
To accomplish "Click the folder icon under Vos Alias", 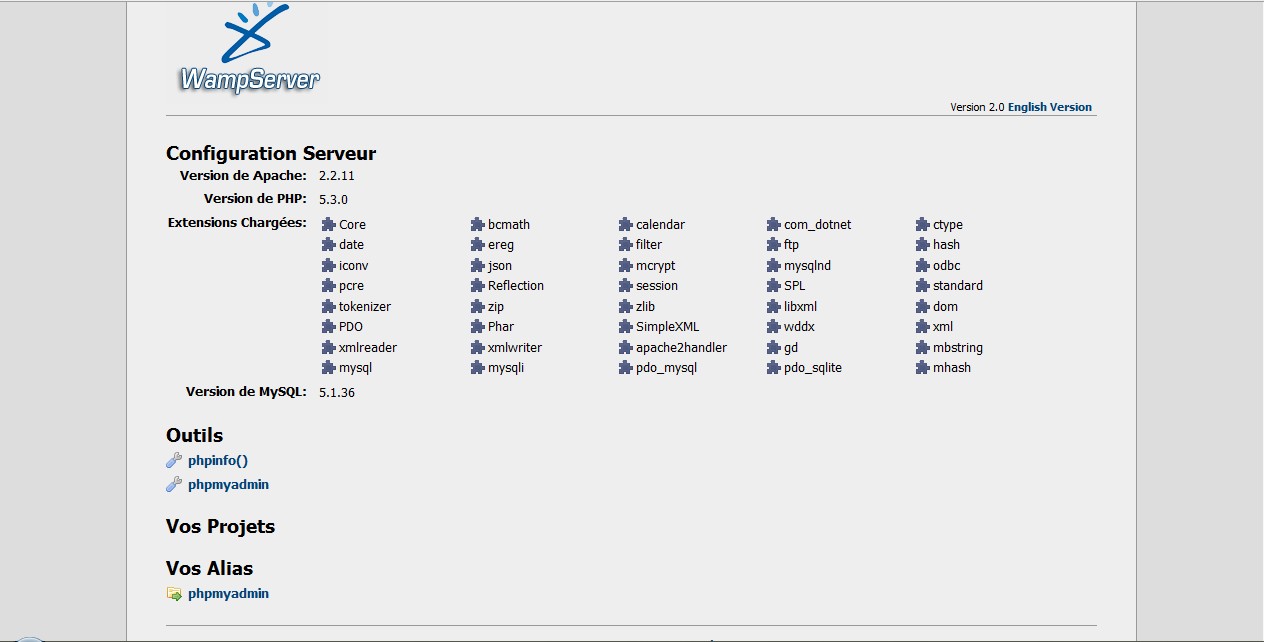I will click(x=174, y=594).
